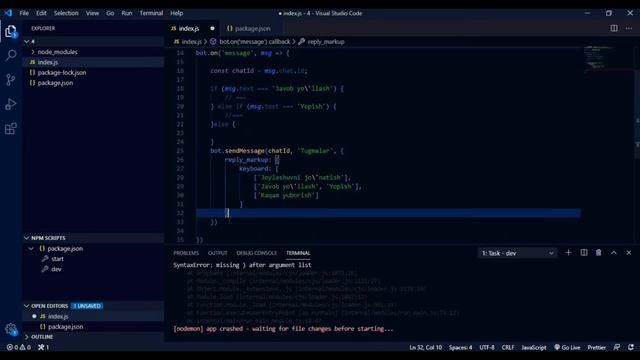This screenshot has height=360, width=640.
Task: Open the Manage gear menu
Action: tap(11, 329)
